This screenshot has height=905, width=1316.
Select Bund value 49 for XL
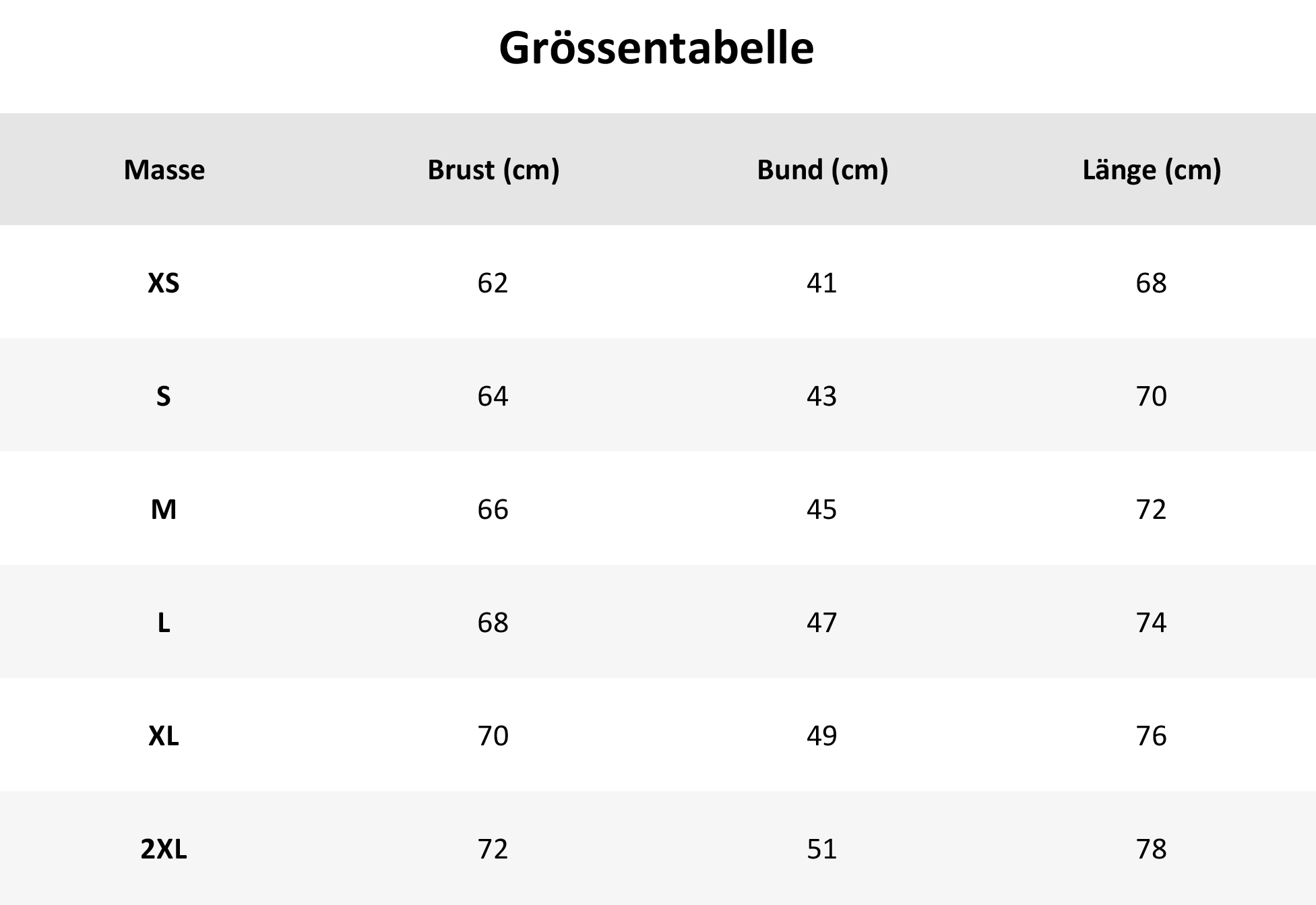click(821, 736)
